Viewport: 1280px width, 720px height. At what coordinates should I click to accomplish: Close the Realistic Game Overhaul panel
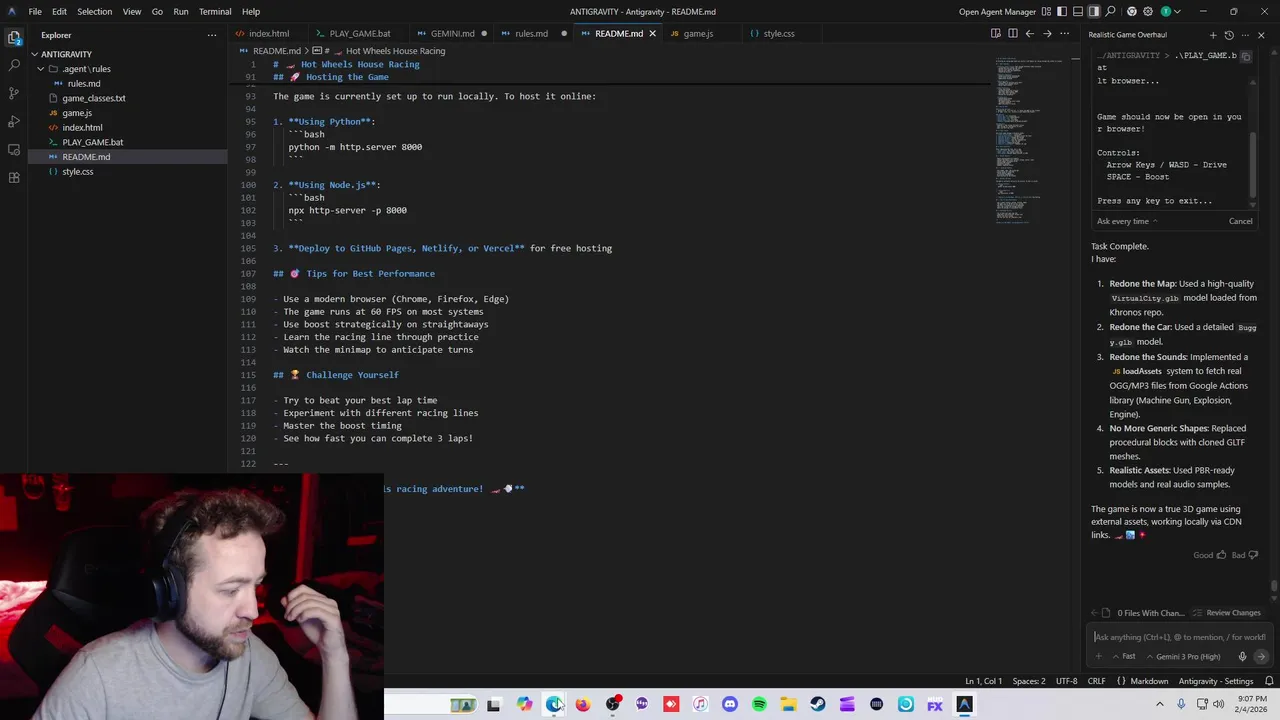pos(1261,35)
